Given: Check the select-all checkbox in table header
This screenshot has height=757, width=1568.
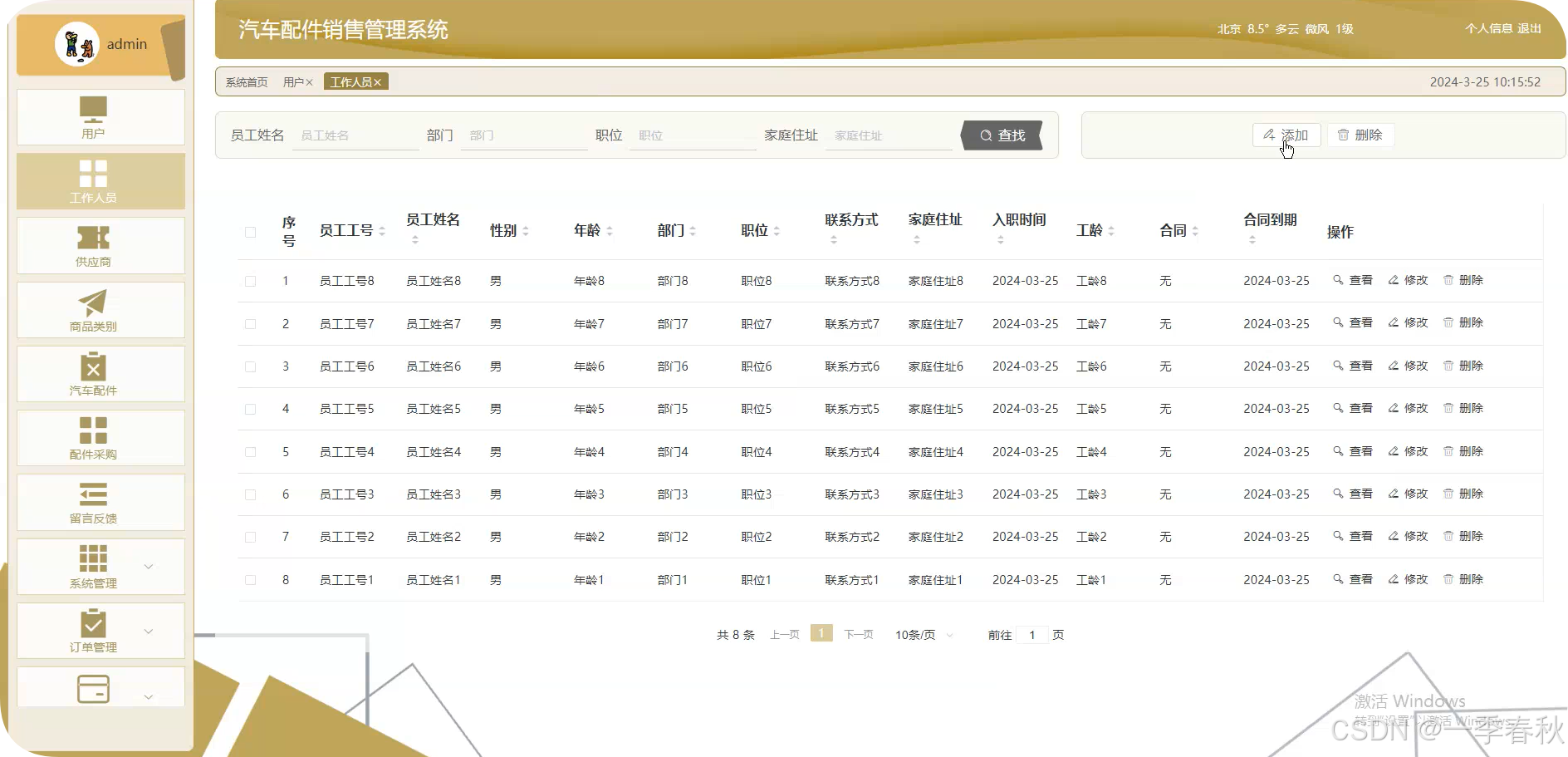Looking at the screenshot, I should 250,233.
